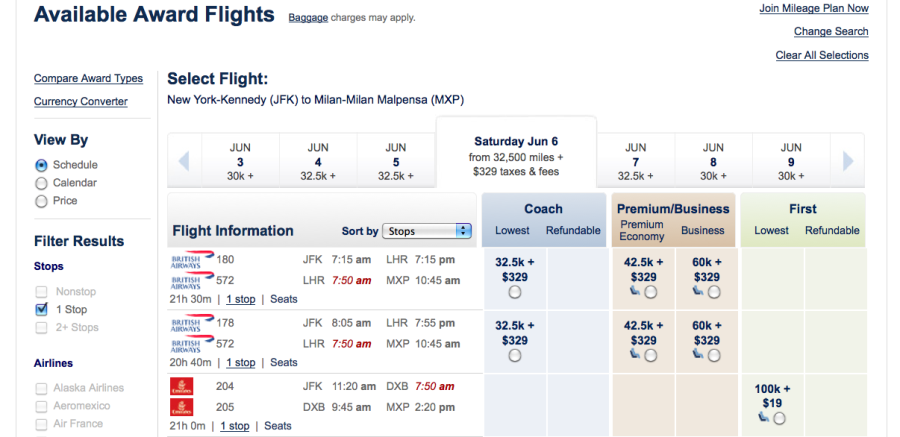Switch to the Jun 7 date tab
900x437 pixels.
pos(636,161)
